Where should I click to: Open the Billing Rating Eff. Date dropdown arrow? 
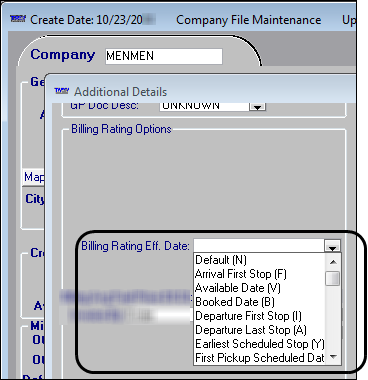[x=332, y=246]
